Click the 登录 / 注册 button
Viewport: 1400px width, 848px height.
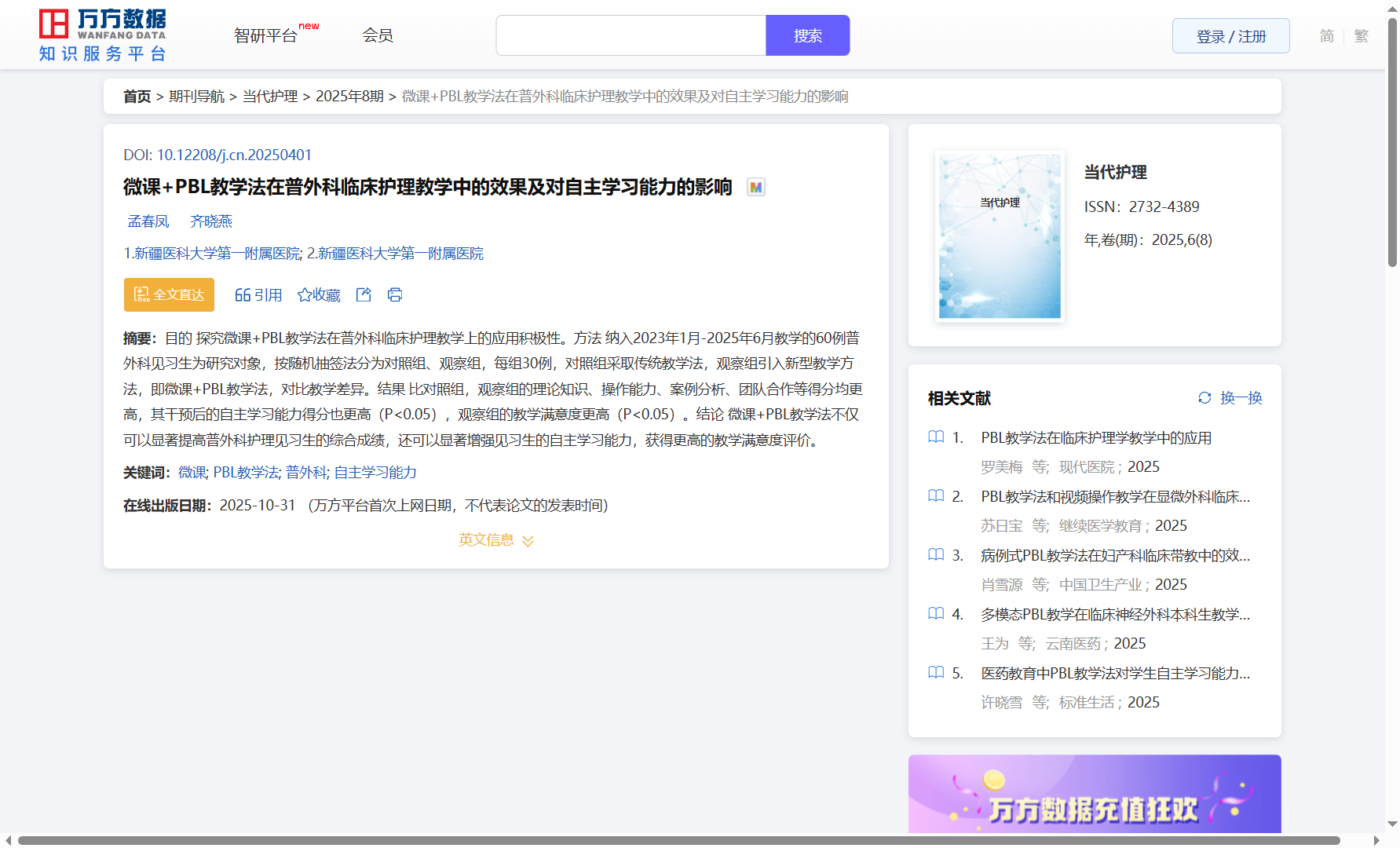pos(1230,36)
